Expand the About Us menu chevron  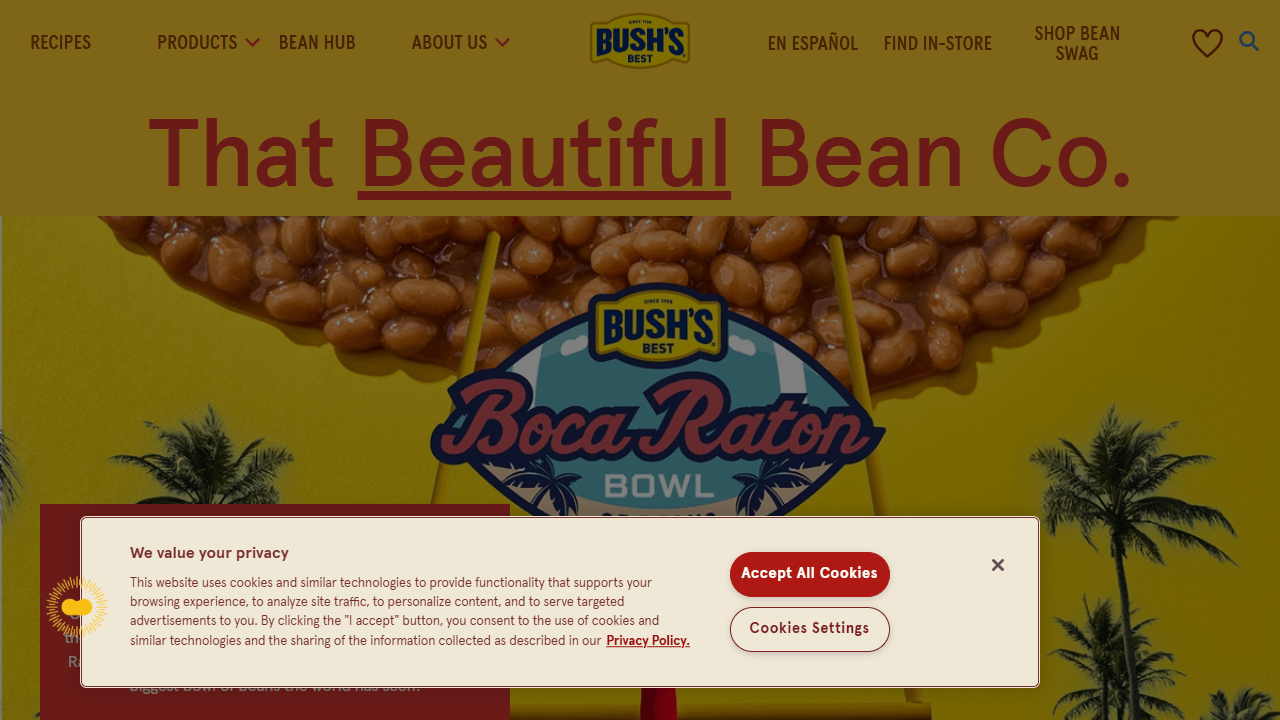tap(502, 42)
